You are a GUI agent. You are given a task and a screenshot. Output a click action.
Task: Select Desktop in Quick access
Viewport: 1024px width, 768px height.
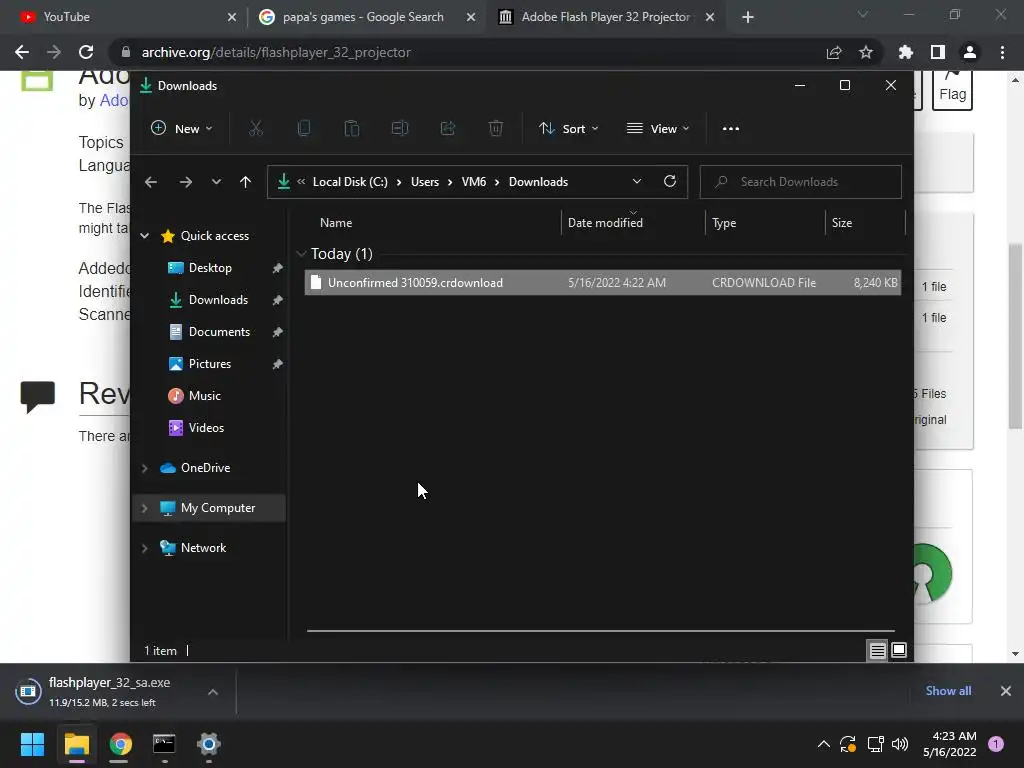pyautogui.click(x=210, y=268)
